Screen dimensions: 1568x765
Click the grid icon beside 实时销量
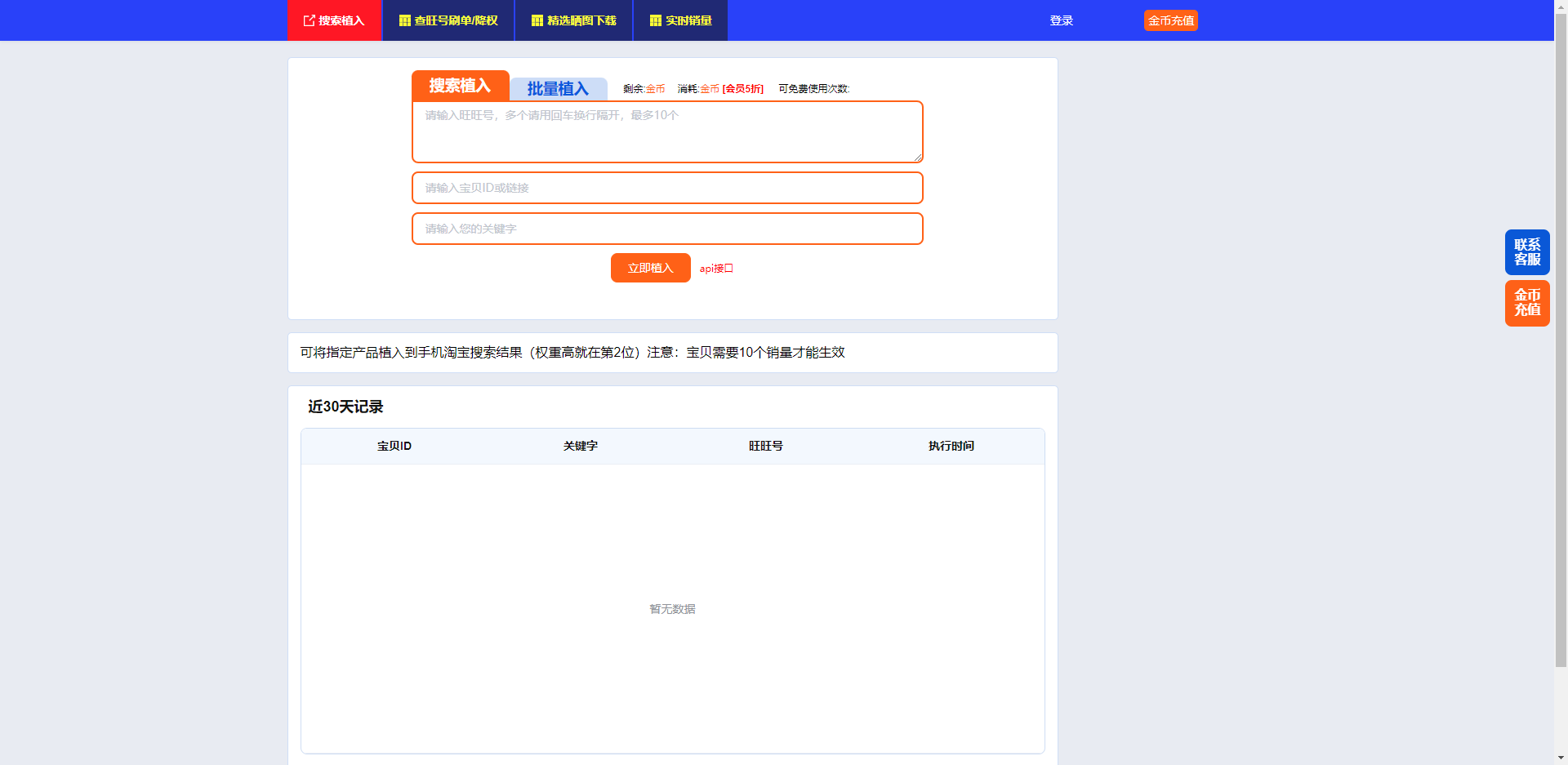(x=656, y=20)
